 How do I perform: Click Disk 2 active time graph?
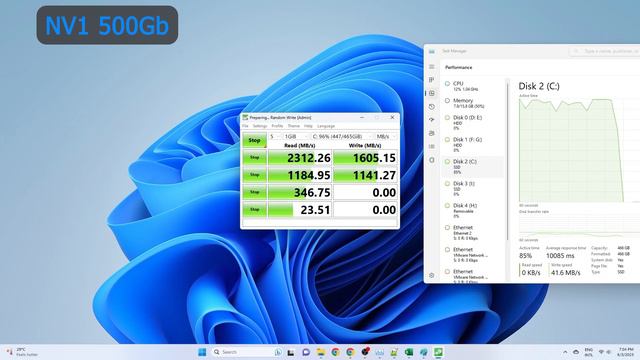[x=580, y=150]
